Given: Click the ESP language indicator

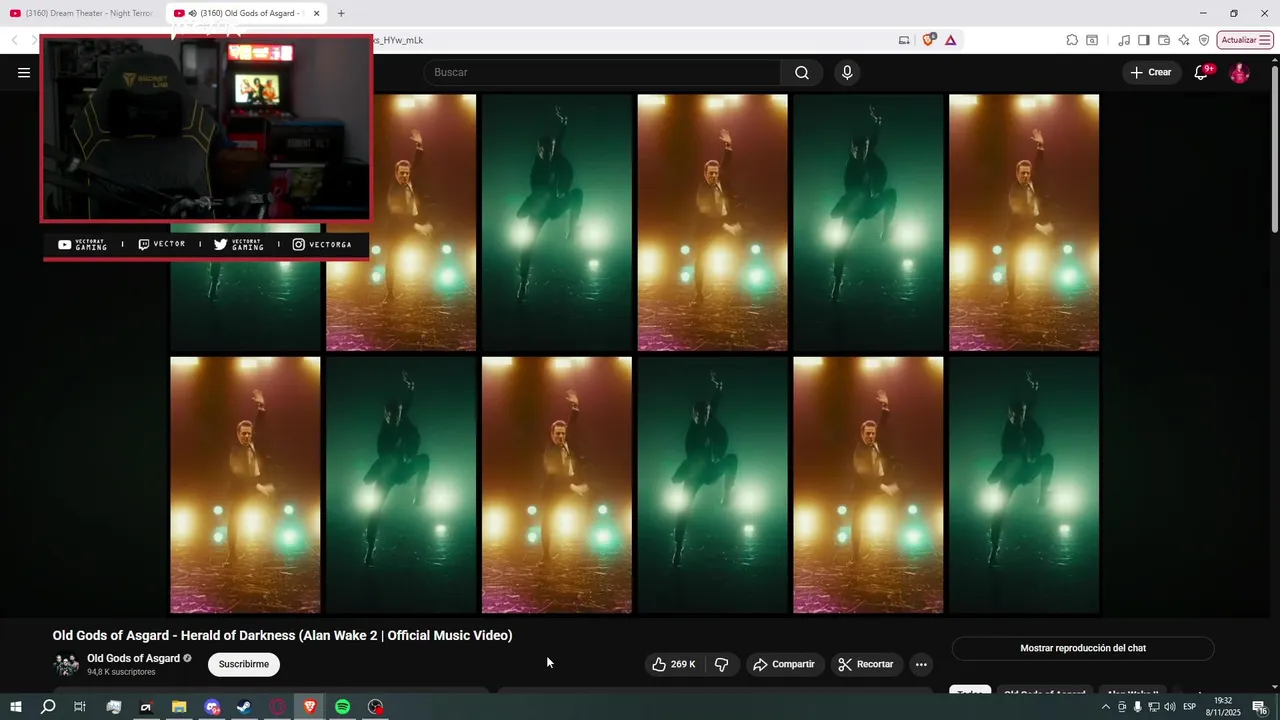Looking at the screenshot, I should tap(1190, 707).
